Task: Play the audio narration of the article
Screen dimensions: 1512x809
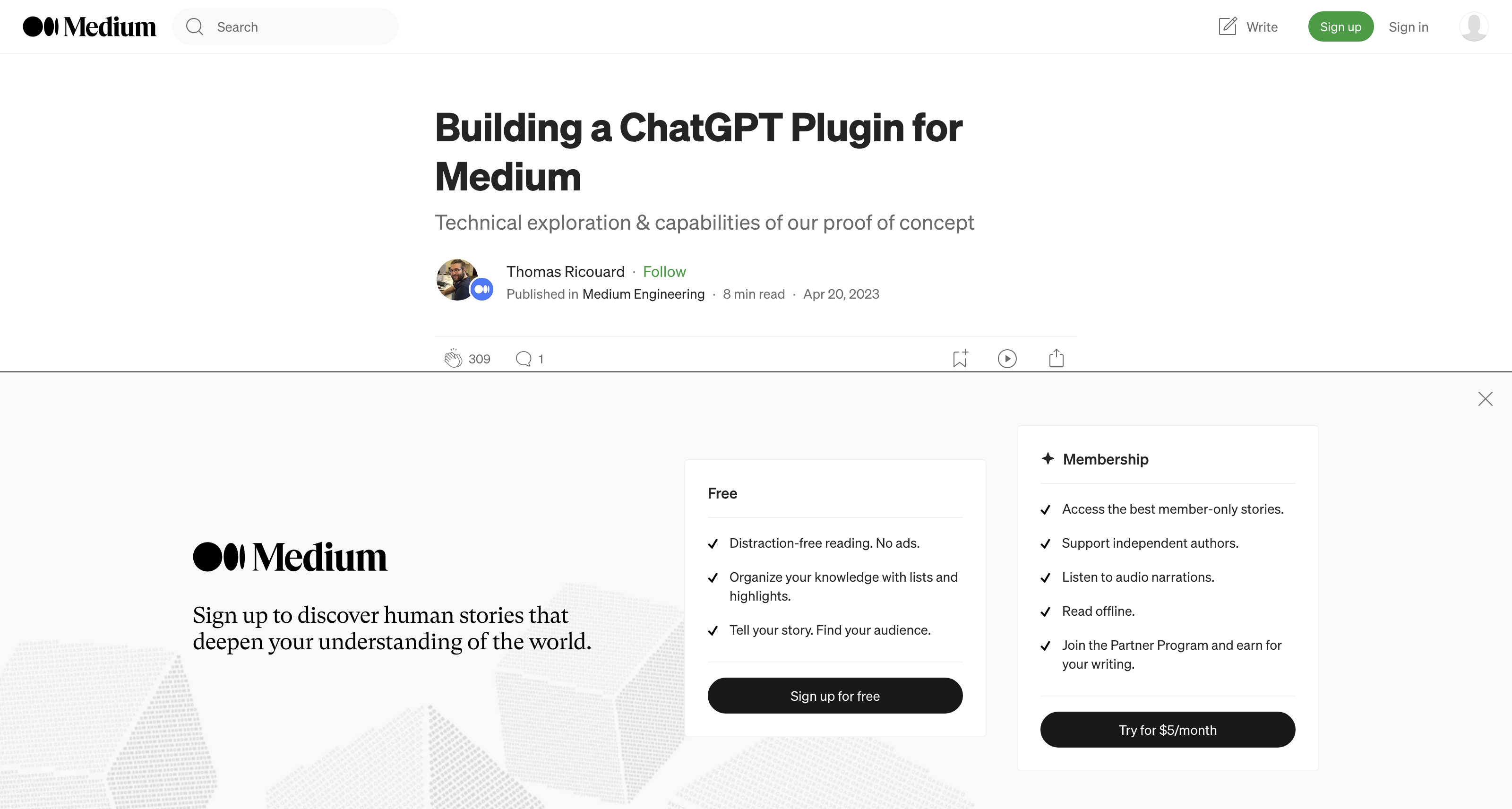Action: [1007, 358]
